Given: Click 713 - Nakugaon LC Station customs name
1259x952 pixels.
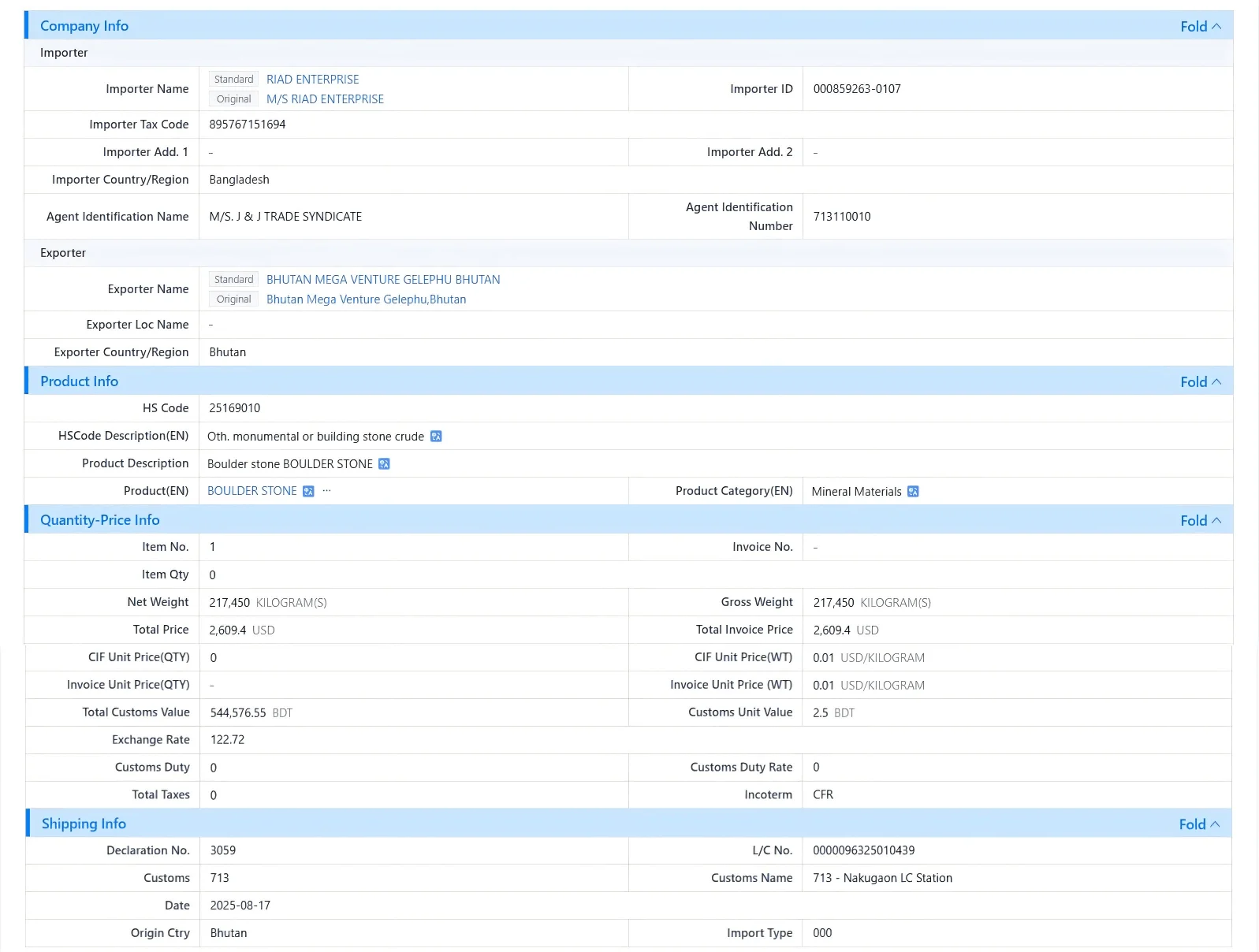Looking at the screenshot, I should pyautogui.click(x=882, y=878).
